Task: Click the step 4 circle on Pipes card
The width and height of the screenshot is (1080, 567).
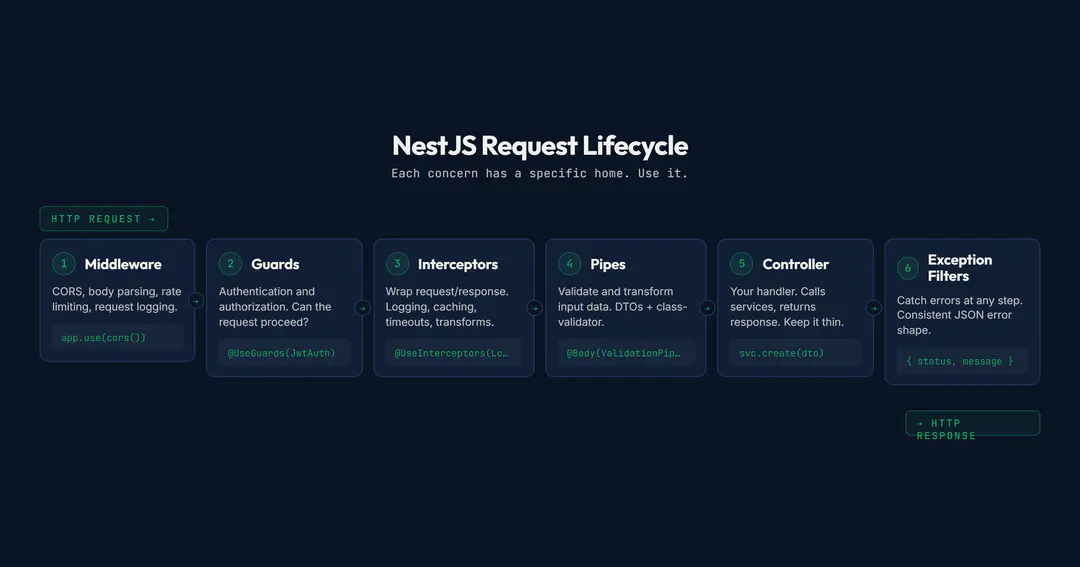Action: click(x=570, y=264)
